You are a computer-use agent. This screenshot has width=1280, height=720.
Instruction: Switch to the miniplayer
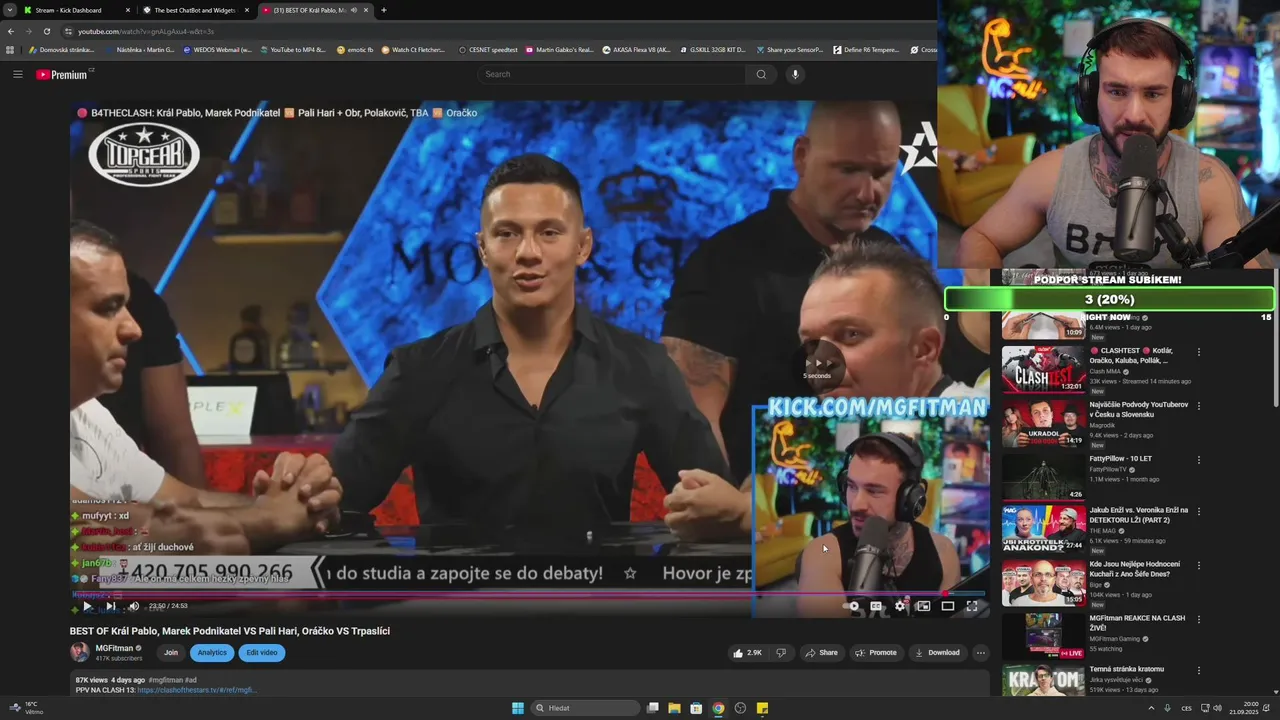point(923,606)
